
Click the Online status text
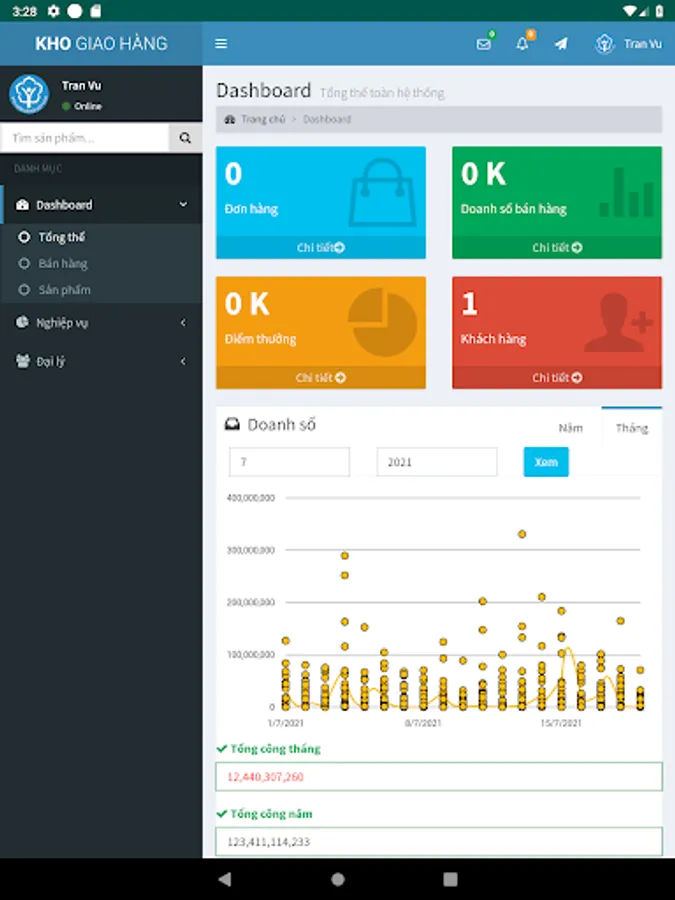[88, 106]
